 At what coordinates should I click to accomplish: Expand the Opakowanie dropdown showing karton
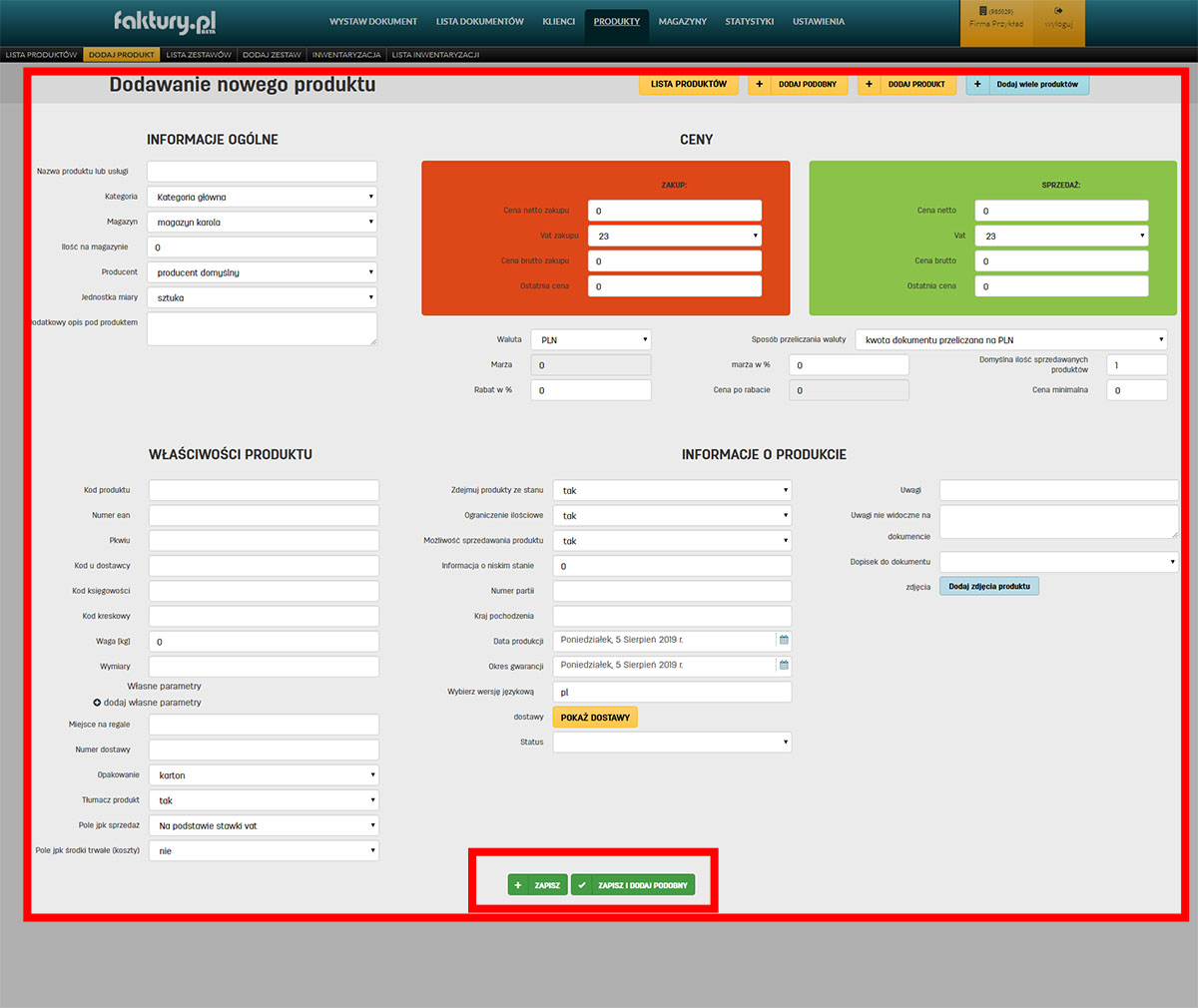(264, 775)
